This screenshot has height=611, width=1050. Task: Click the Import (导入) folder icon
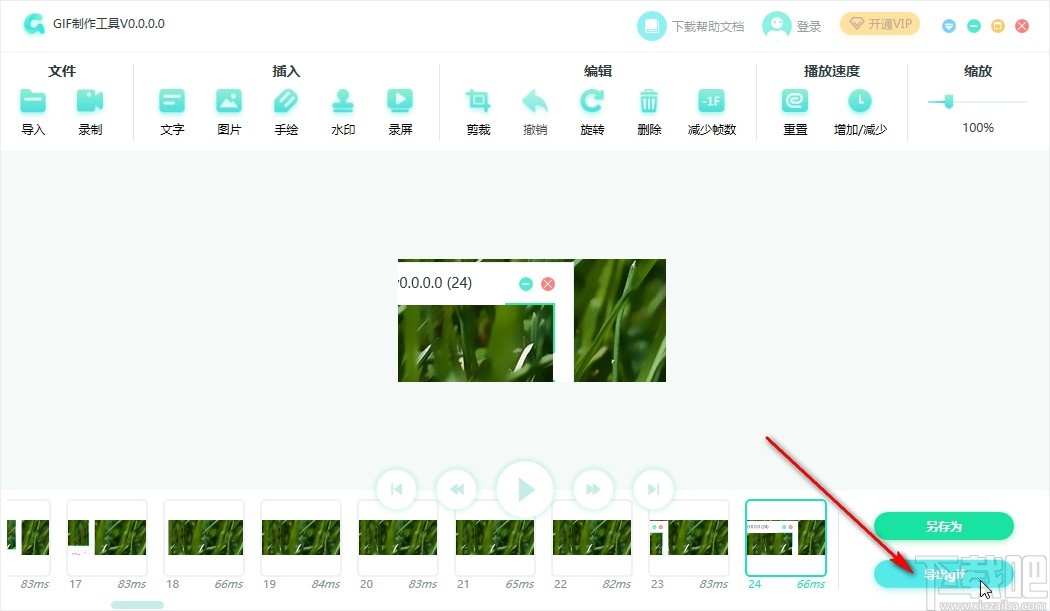pos(33,101)
